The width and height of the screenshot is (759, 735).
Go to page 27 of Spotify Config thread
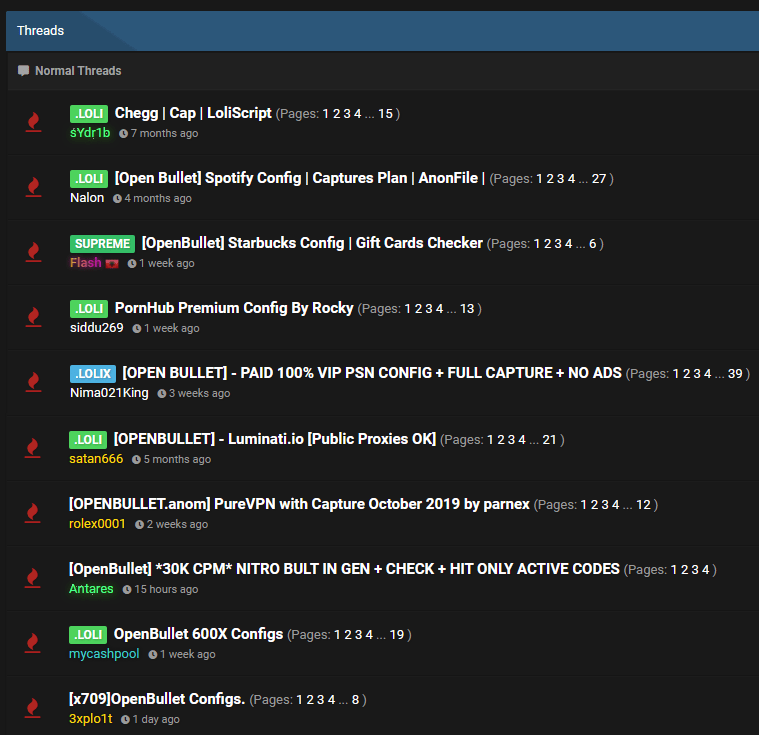tap(599, 179)
